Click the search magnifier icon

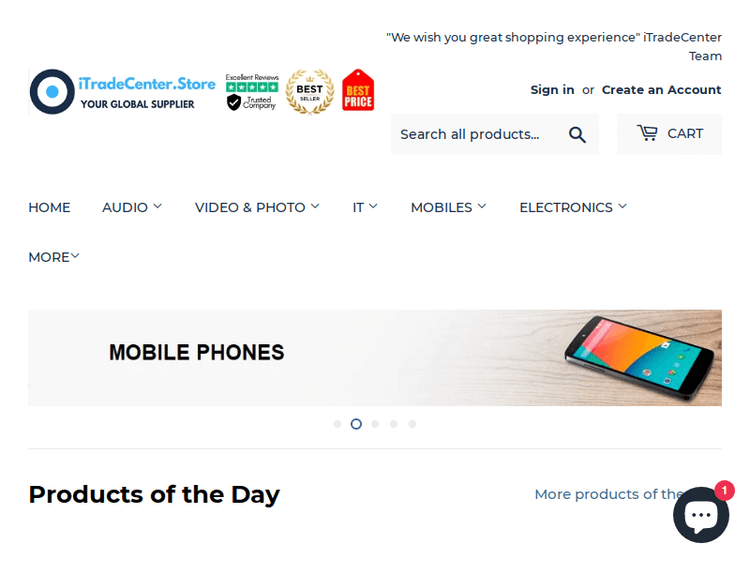click(x=577, y=134)
